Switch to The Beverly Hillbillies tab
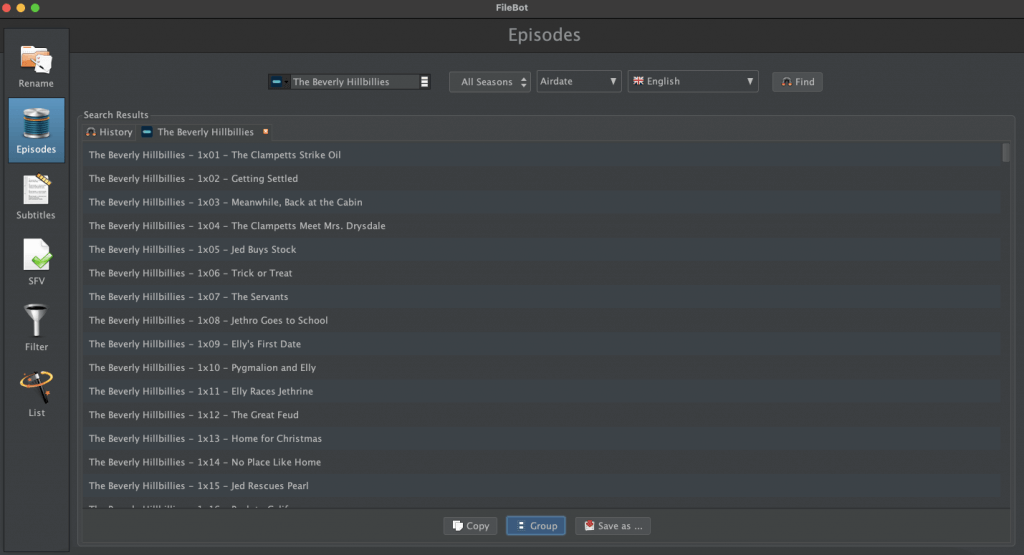1024x555 pixels. 206,132
